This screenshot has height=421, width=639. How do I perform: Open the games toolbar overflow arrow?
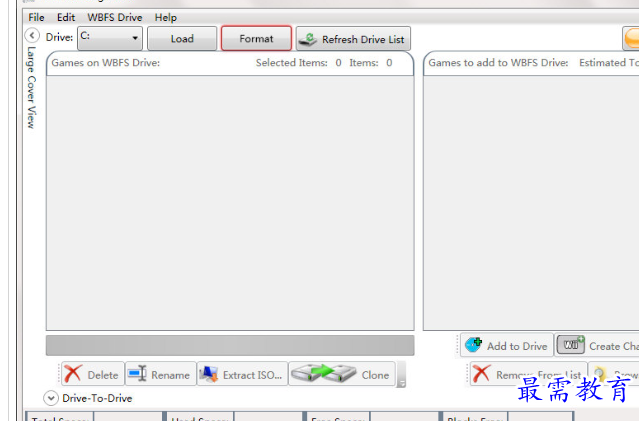401,374
